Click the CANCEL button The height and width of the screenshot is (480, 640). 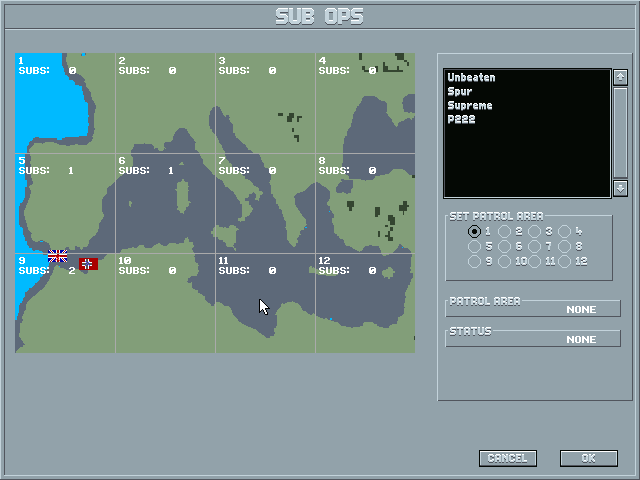(508, 458)
